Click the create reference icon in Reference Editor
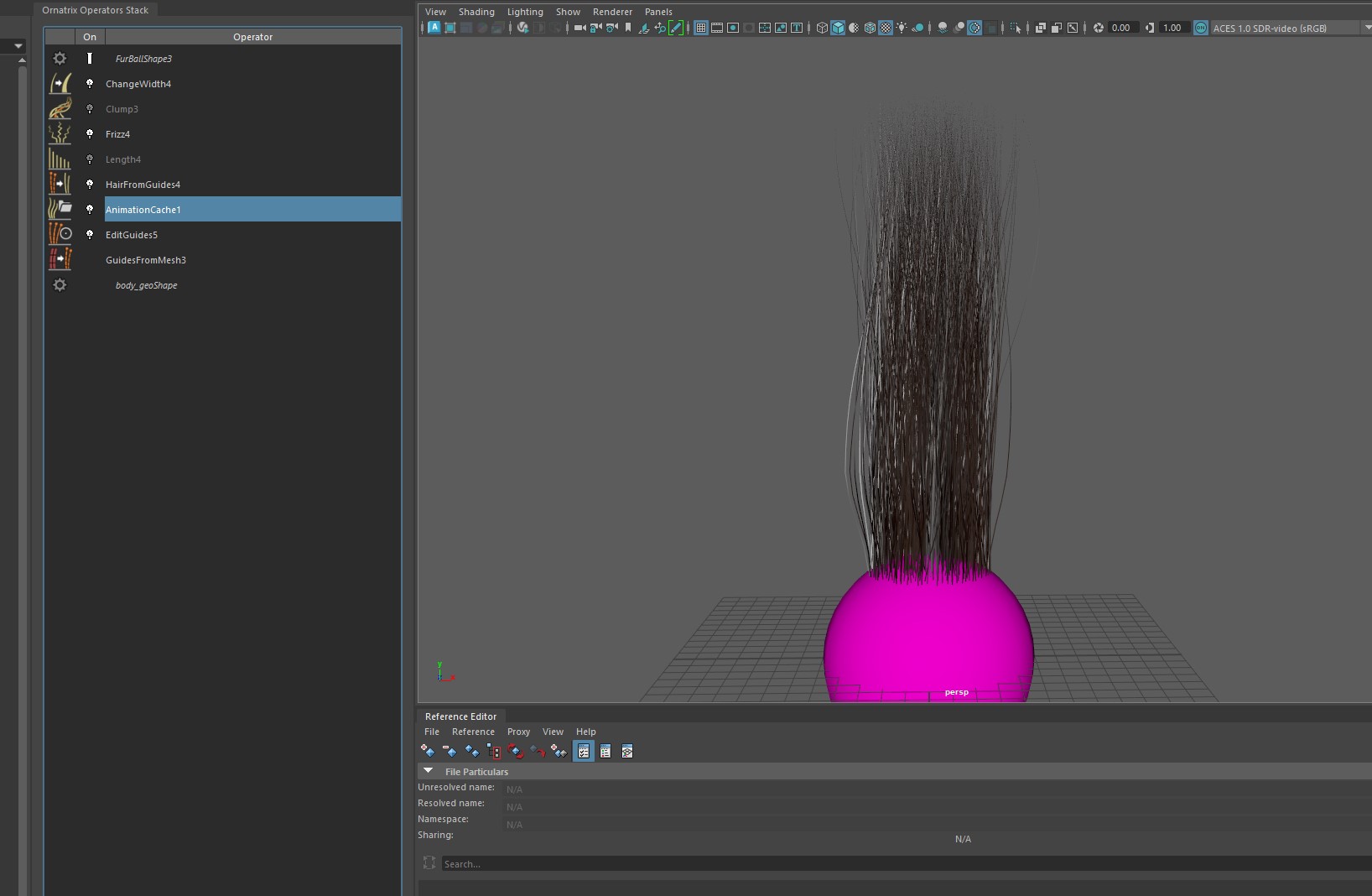This screenshot has height=896, width=1372. tap(428, 752)
